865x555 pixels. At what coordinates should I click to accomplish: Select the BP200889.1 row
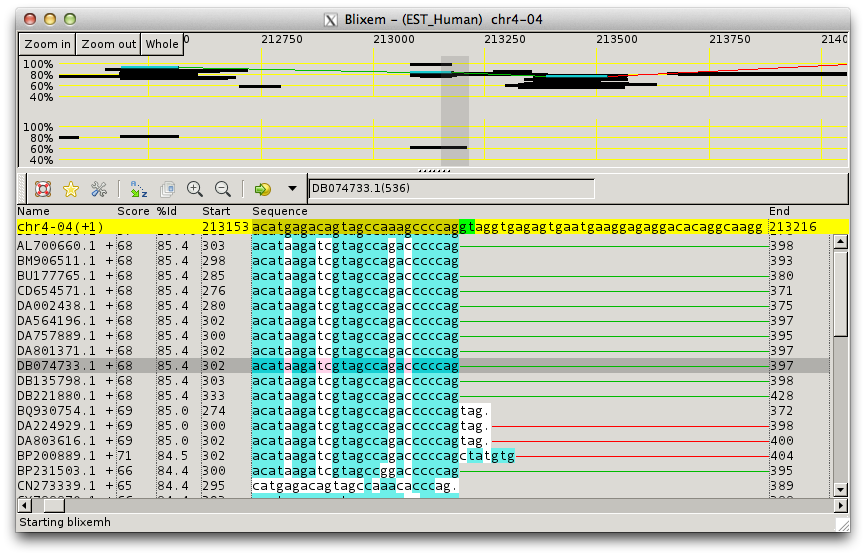pyautogui.click(x=423, y=456)
